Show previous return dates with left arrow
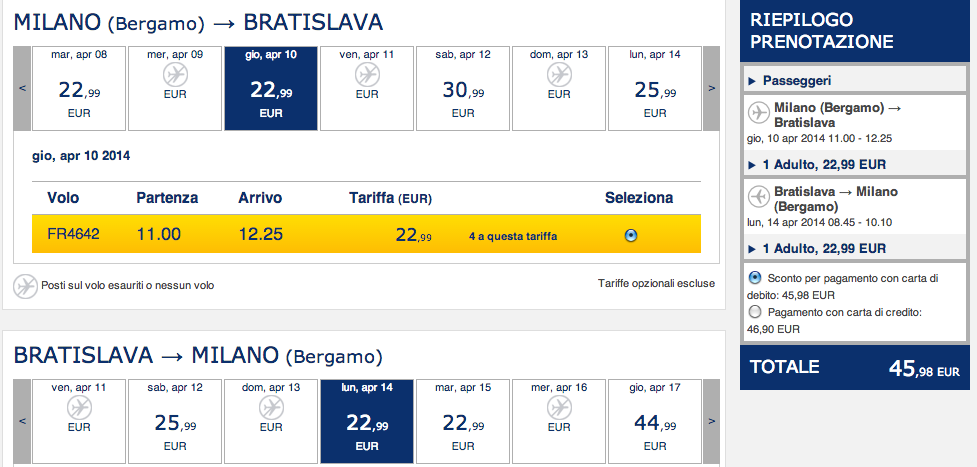 click(x=22, y=420)
